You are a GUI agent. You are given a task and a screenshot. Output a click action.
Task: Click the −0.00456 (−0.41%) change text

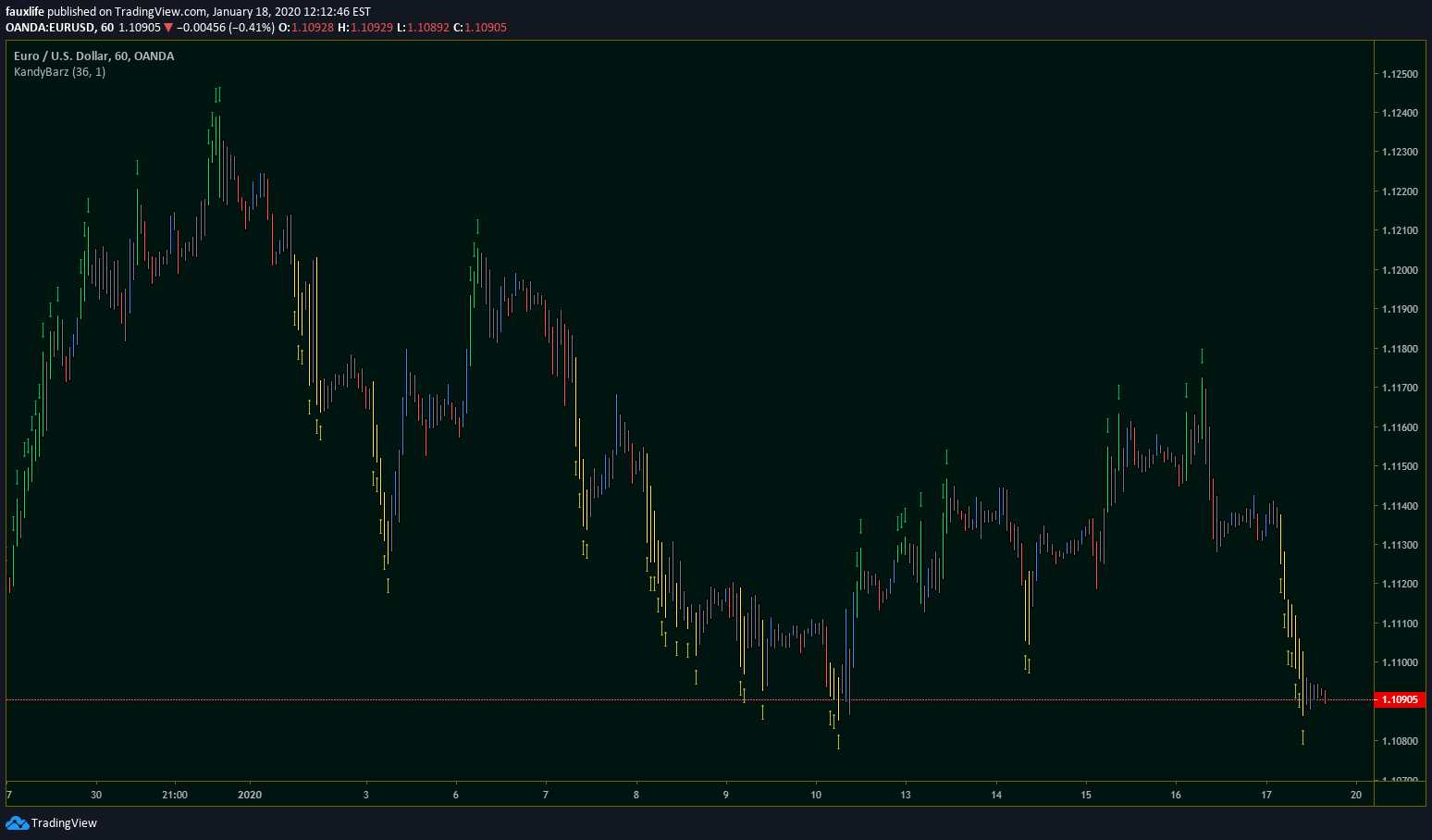pos(225,28)
